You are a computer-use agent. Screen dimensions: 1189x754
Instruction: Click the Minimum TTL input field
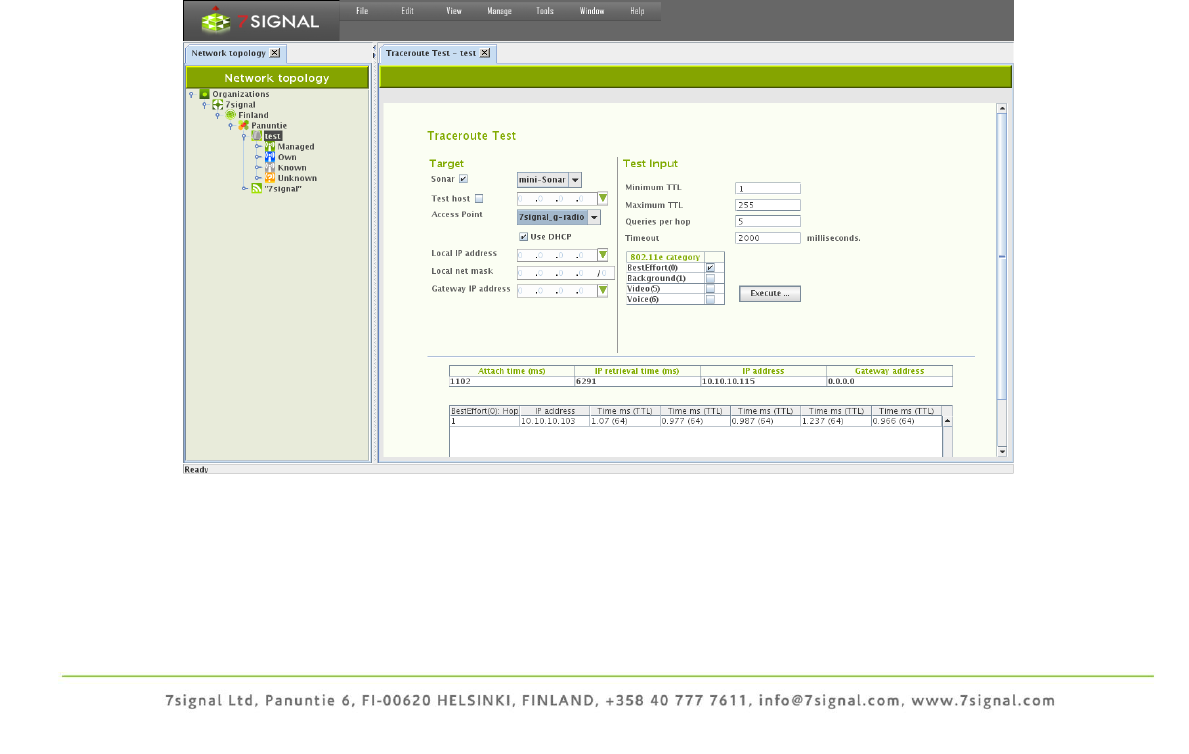pos(767,188)
